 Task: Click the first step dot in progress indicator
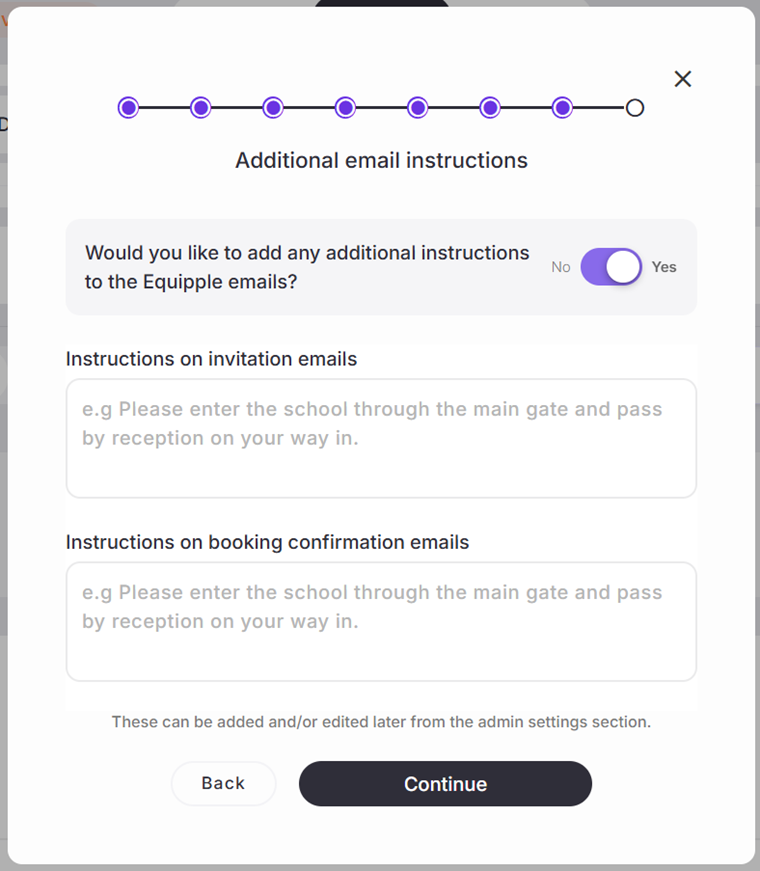click(128, 108)
